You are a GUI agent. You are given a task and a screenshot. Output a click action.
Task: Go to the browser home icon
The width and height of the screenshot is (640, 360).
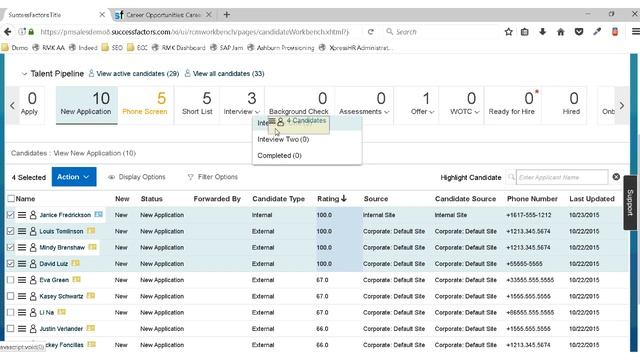tap(561, 32)
